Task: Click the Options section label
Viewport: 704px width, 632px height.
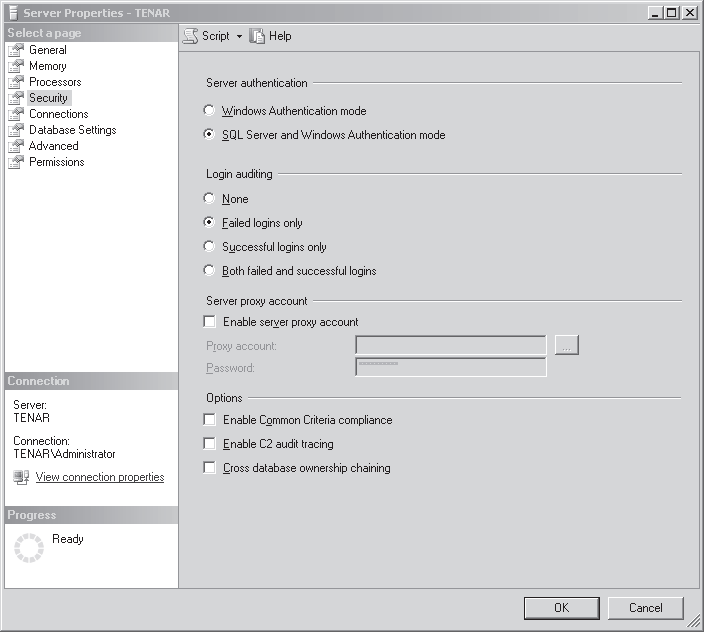Action: tap(224, 398)
